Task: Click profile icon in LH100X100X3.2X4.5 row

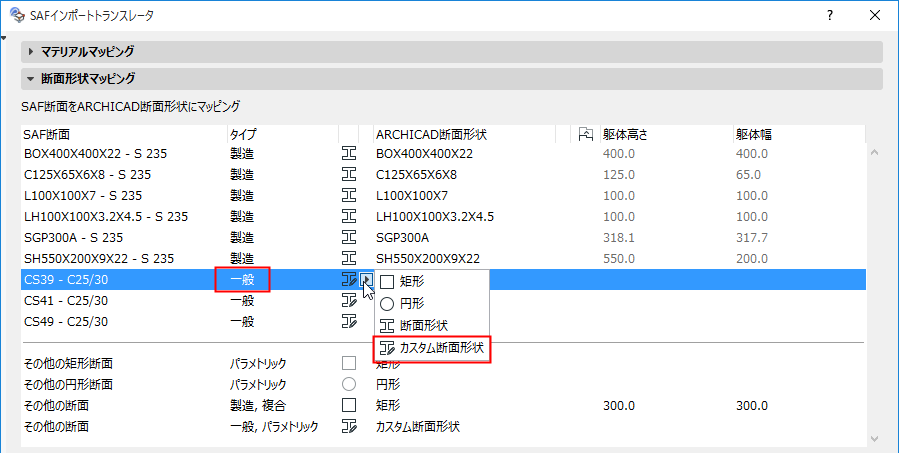Action: point(349,217)
